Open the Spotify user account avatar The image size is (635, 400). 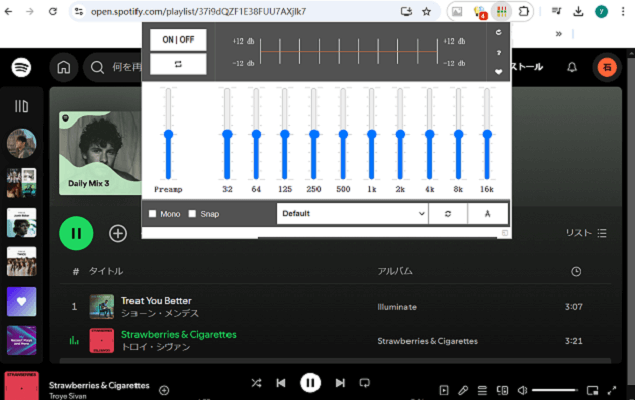607,67
